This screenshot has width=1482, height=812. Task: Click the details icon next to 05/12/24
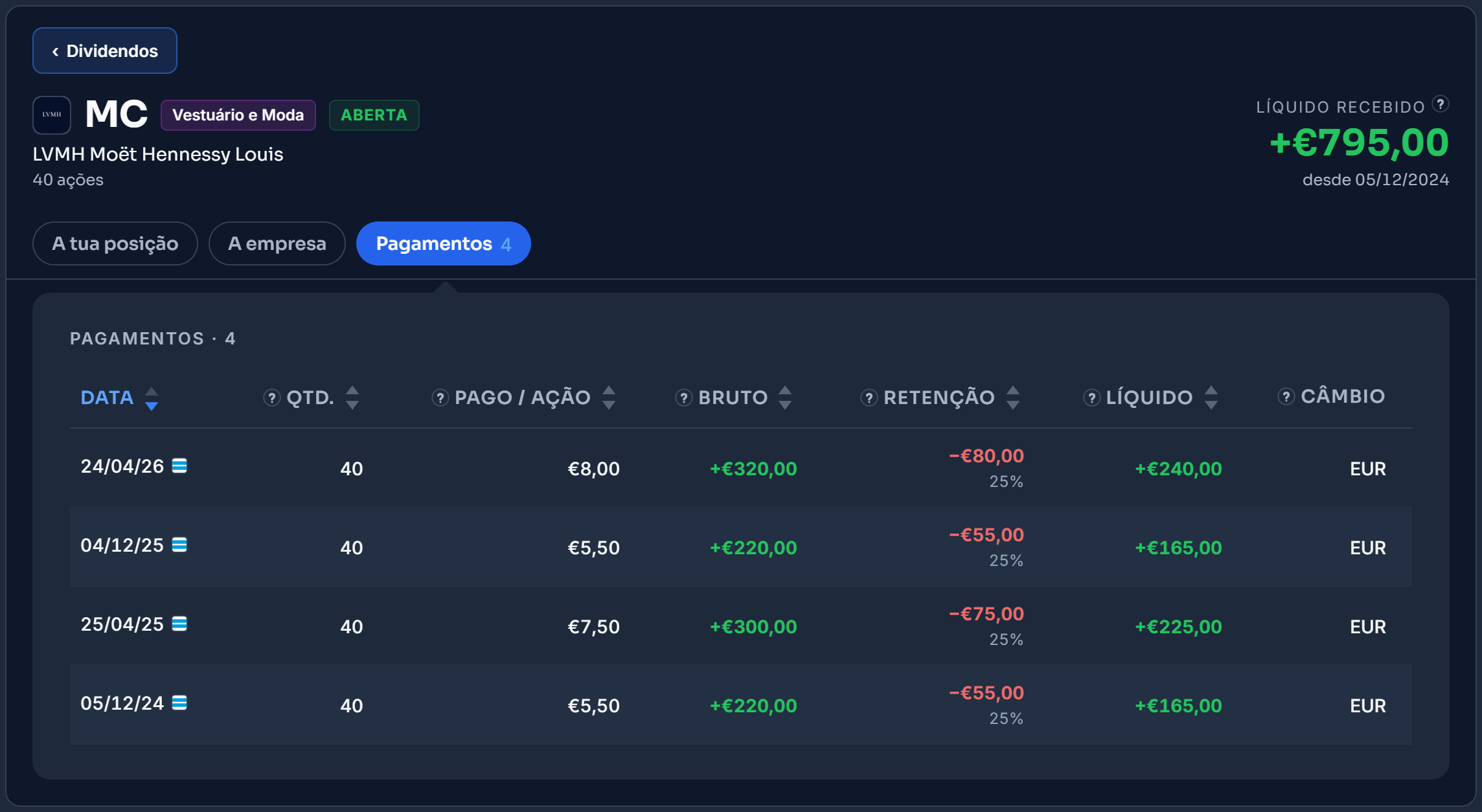pos(179,703)
